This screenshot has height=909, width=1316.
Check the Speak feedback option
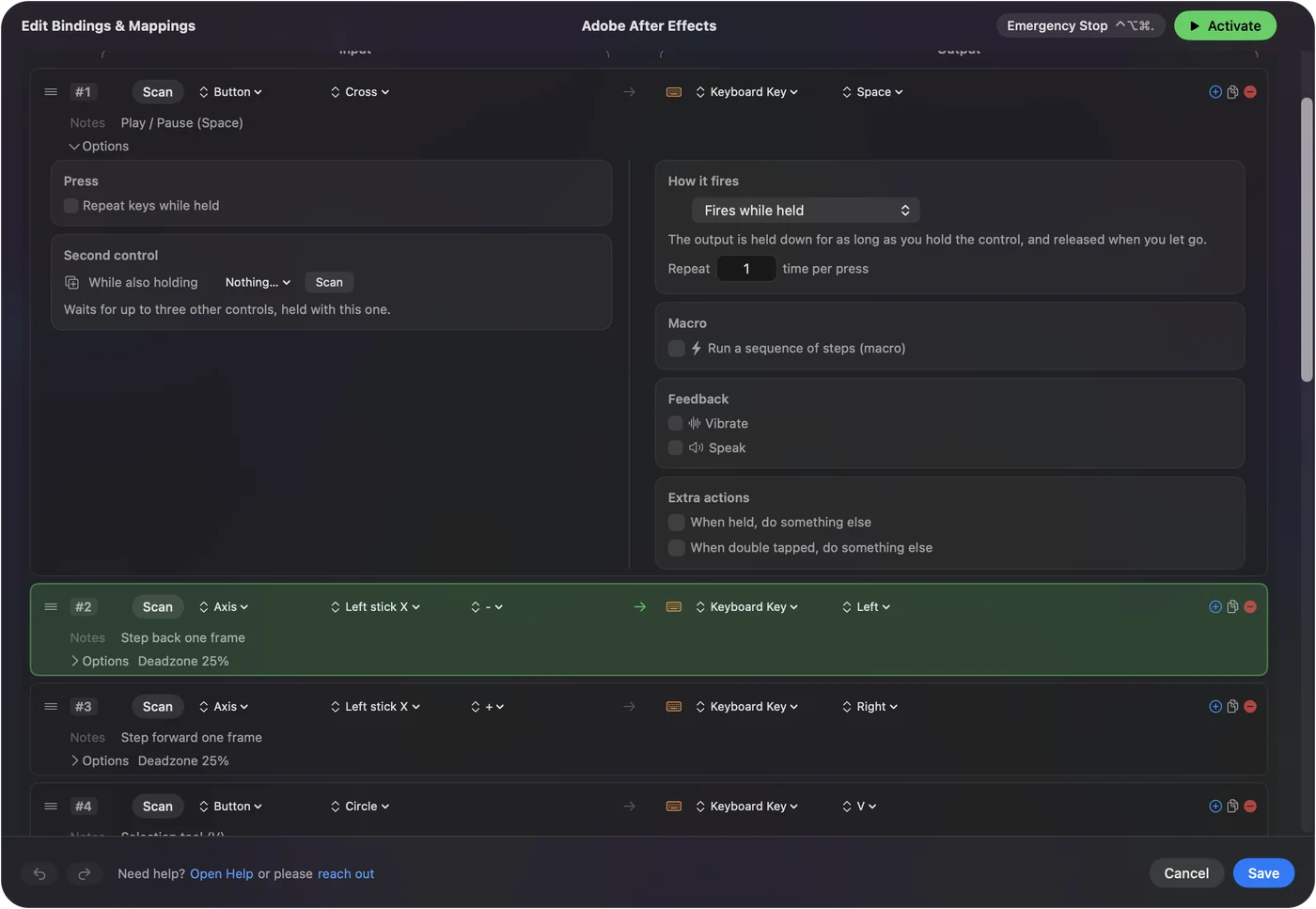[x=676, y=448]
